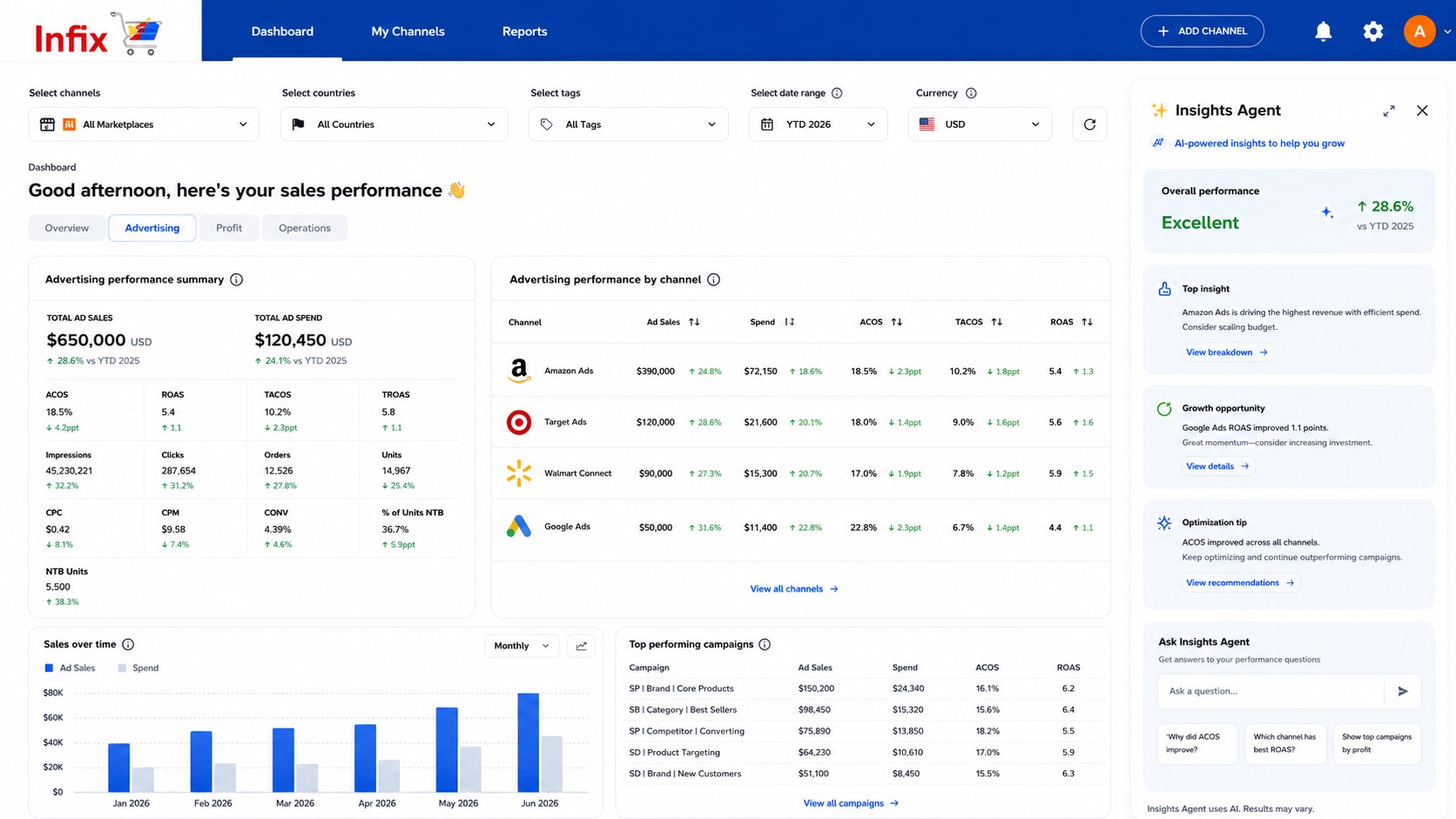The width and height of the screenshot is (1456, 819).
Task: Click Which channel has best ROAS suggestion
Action: [x=1285, y=743]
